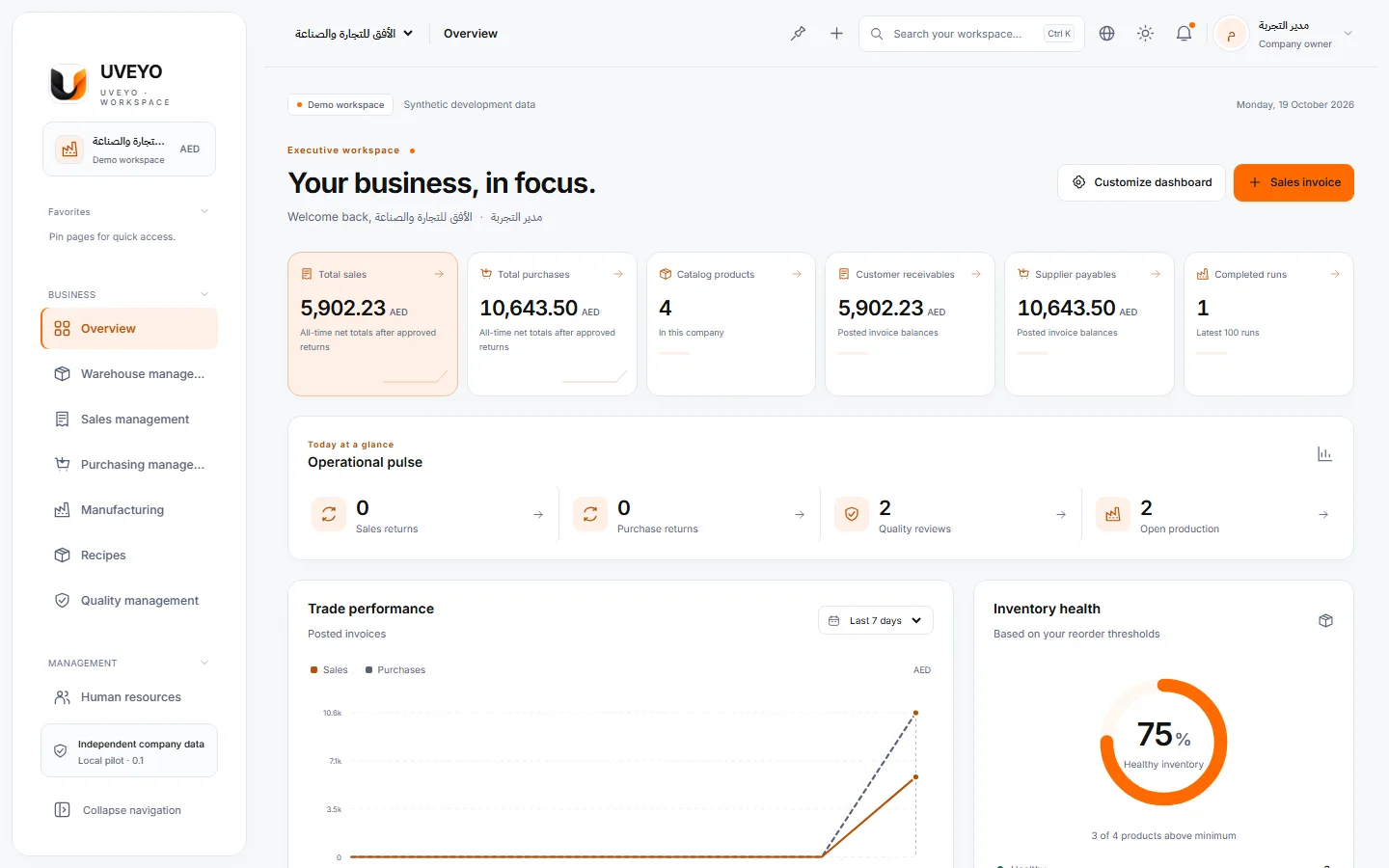
Task: Toggle the light/dark theme sun icon
Action: point(1146,34)
